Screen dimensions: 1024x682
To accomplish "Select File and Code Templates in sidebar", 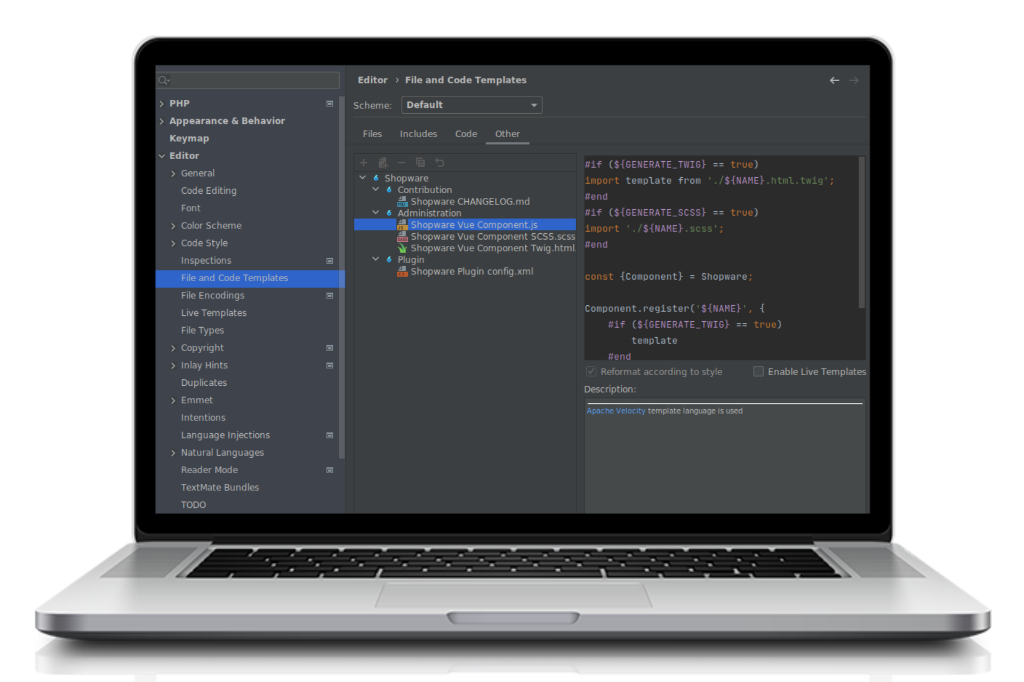I will (x=250, y=278).
